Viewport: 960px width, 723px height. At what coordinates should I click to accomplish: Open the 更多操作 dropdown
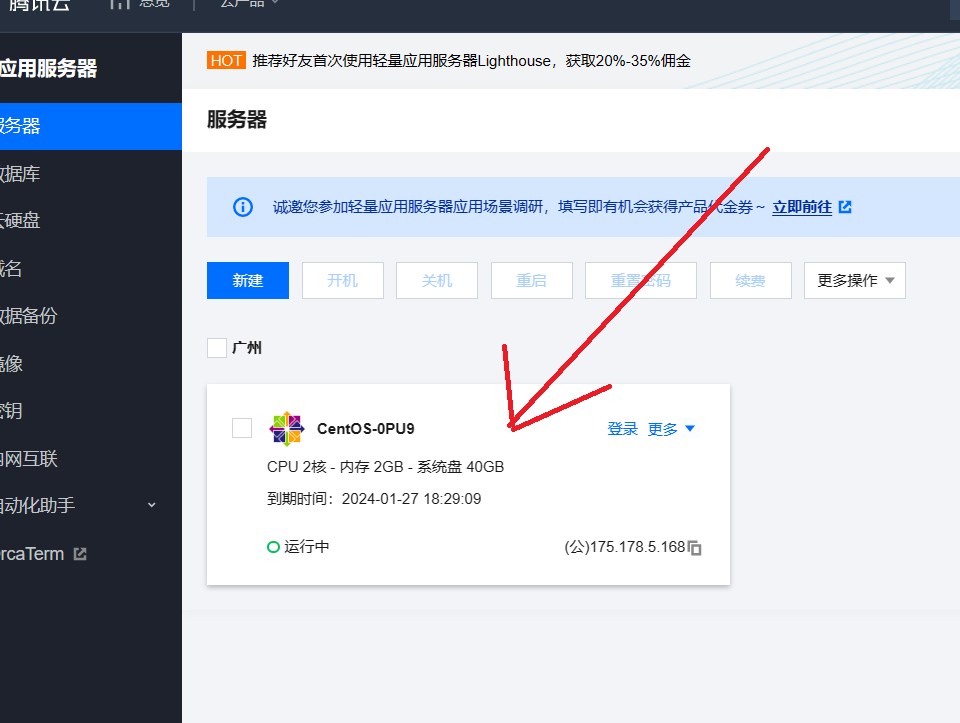point(855,280)
